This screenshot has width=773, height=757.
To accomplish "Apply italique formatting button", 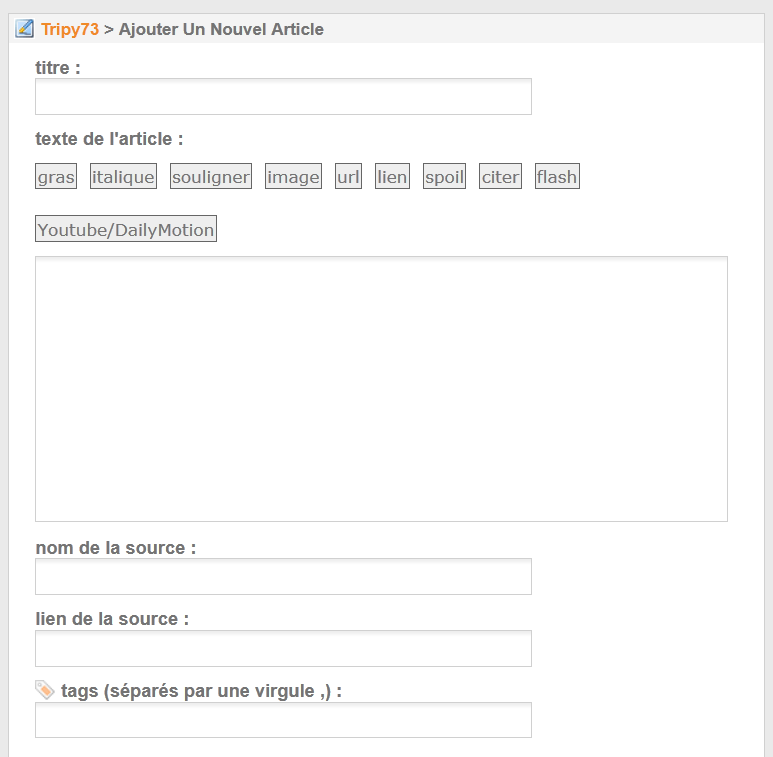I will (123, 176).
